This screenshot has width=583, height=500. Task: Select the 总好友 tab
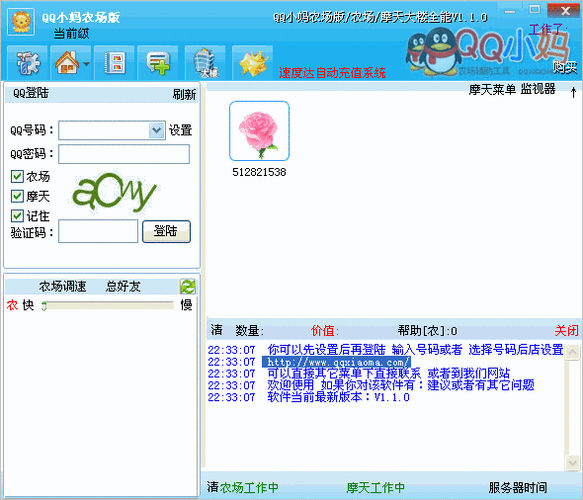click(123, 286)
